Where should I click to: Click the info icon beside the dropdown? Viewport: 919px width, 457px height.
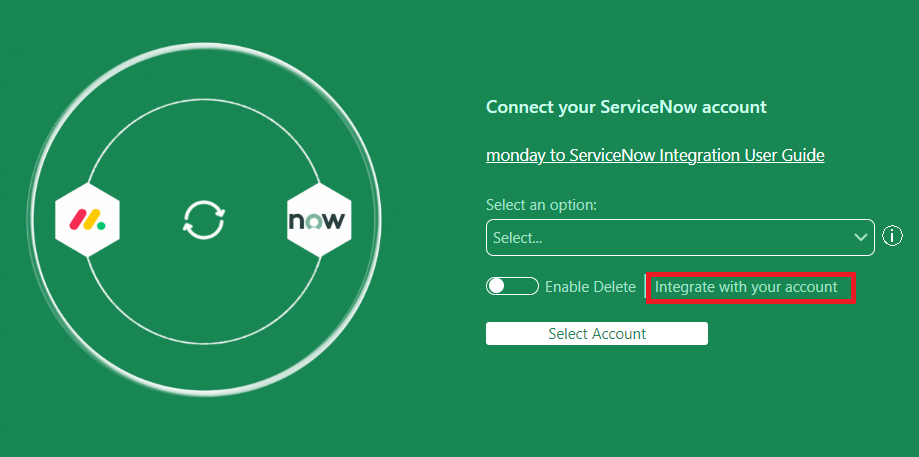[x=892, y=236]
